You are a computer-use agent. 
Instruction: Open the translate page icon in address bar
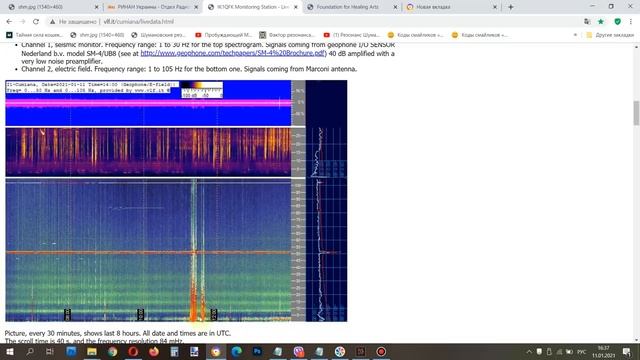587,22
